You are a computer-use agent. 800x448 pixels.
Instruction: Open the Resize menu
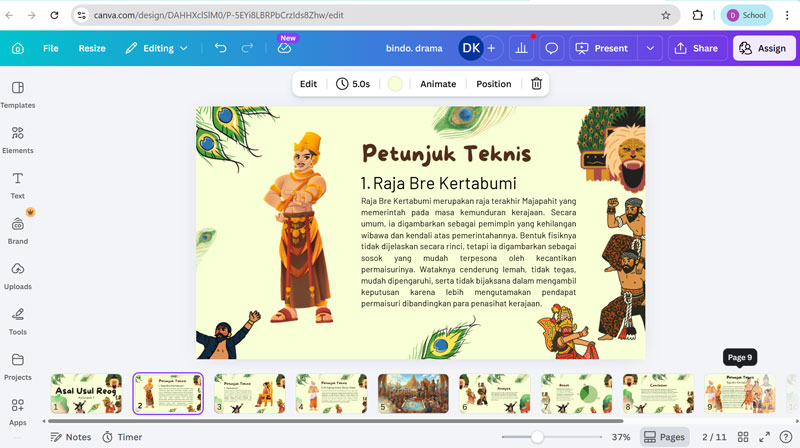click(92, 48)
